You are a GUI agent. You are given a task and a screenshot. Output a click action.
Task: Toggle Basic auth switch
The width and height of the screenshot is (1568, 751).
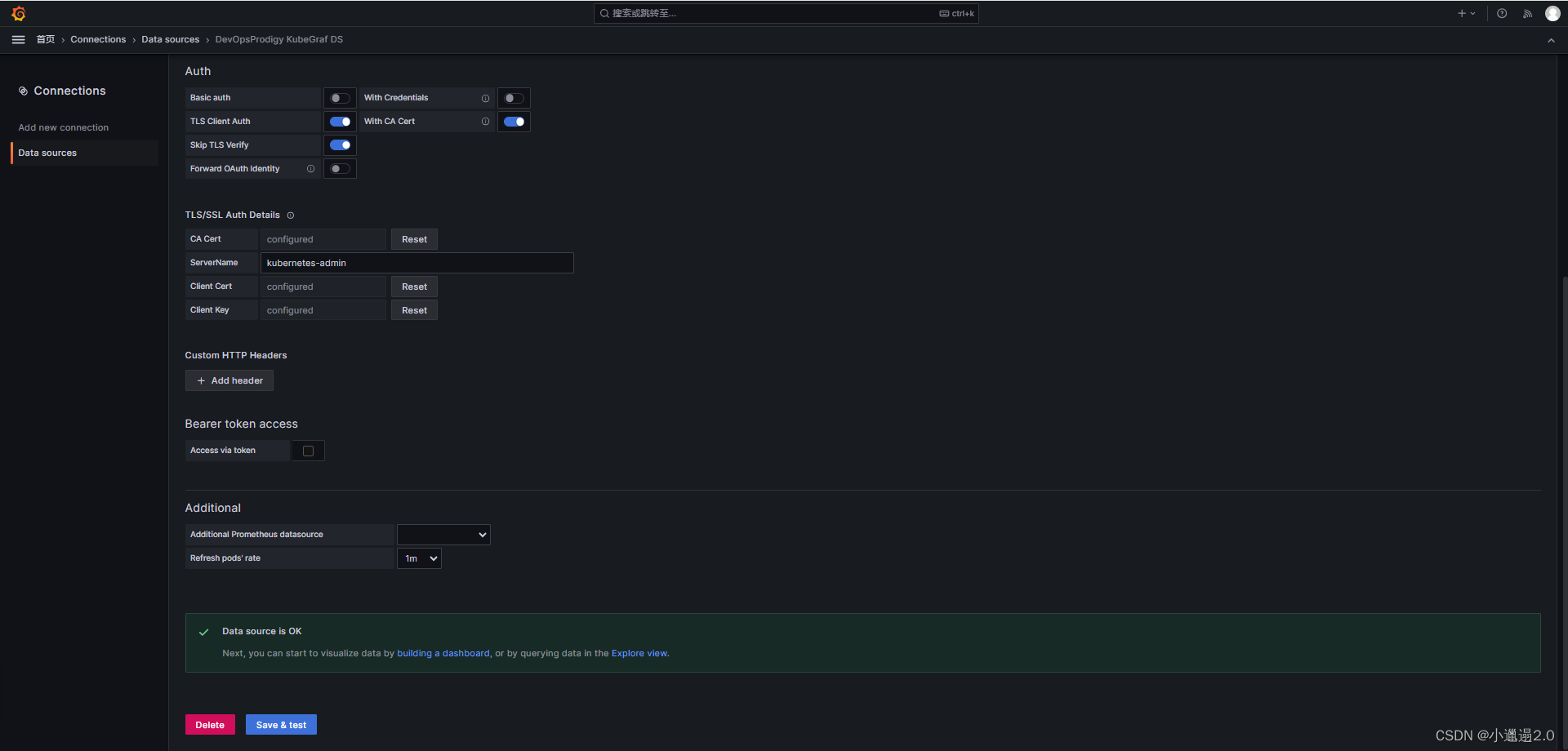coord(340,98)
